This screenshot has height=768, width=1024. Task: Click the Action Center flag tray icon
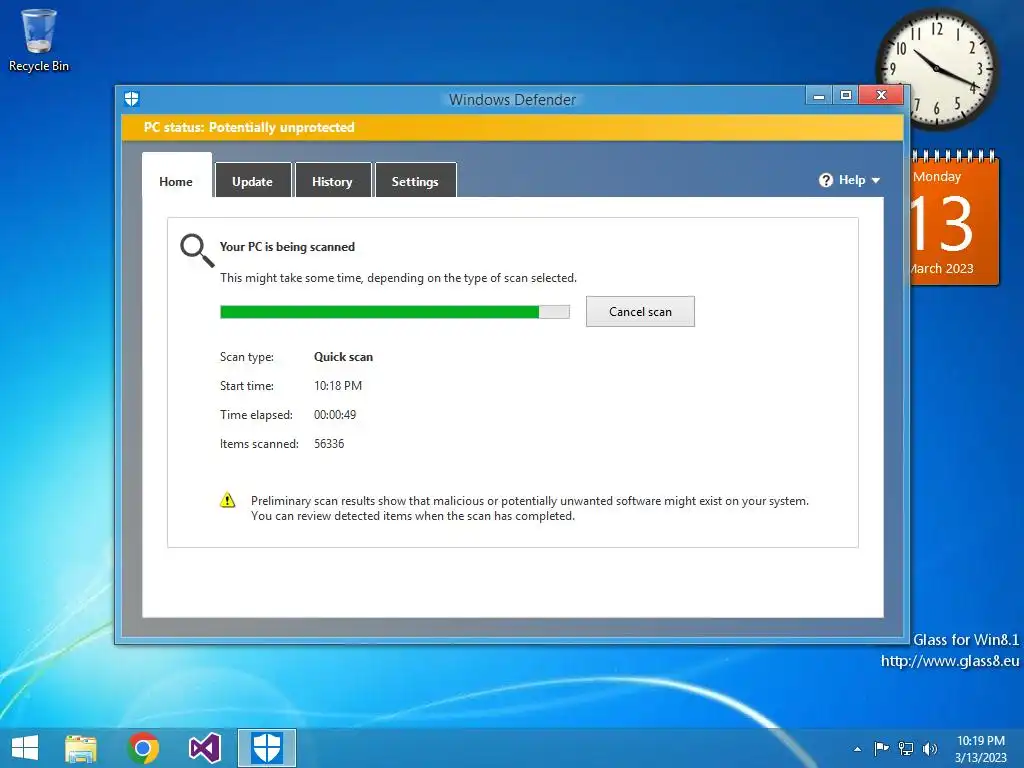tap(881, 748)
